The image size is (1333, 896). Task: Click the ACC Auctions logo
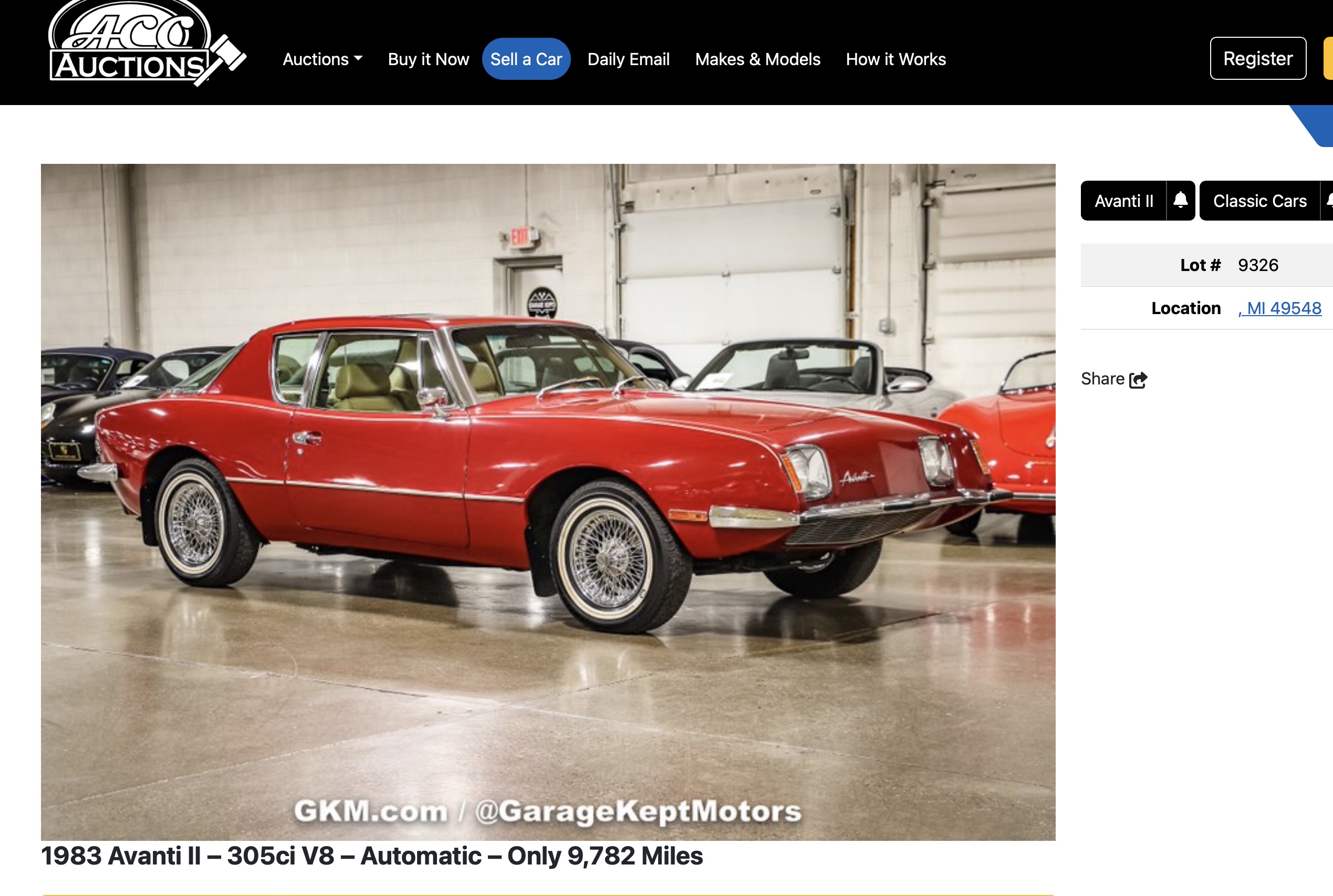(148, 44)
